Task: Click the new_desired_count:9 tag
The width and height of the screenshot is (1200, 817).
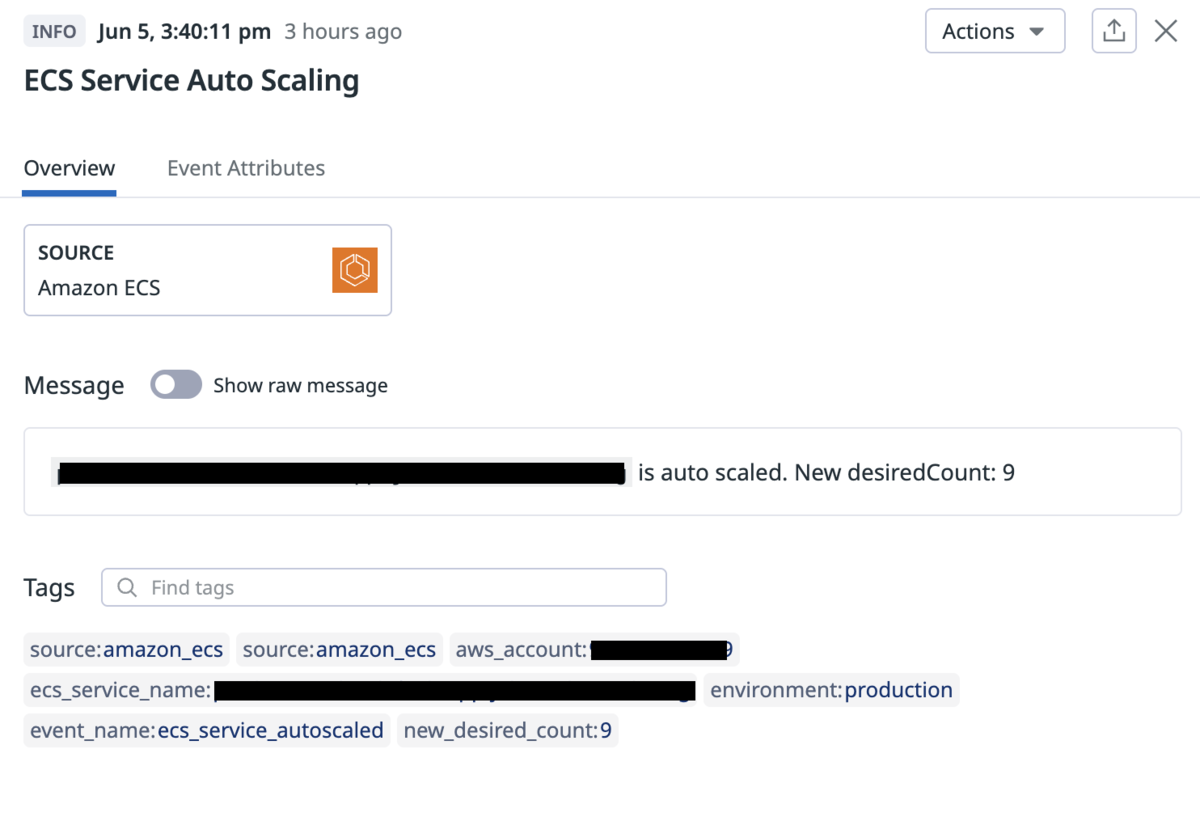Action: pos(508,731)
